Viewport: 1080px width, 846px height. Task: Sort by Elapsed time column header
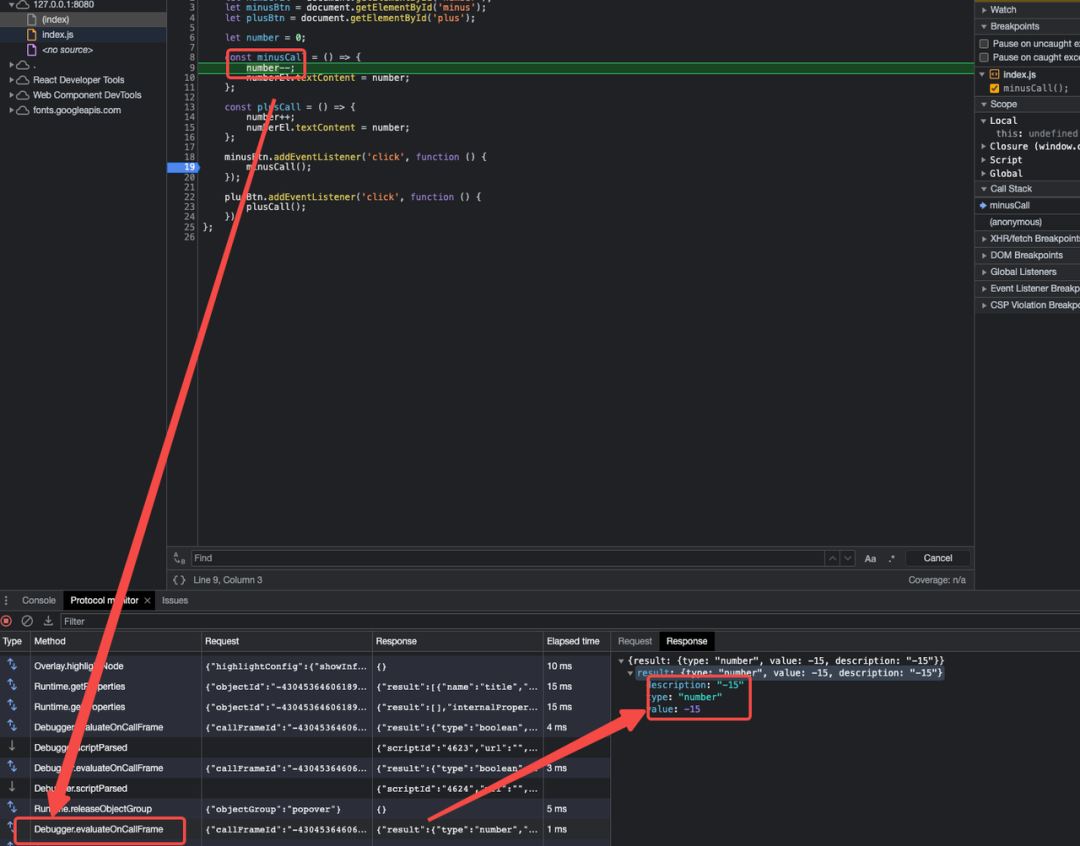tap(577, 641)
